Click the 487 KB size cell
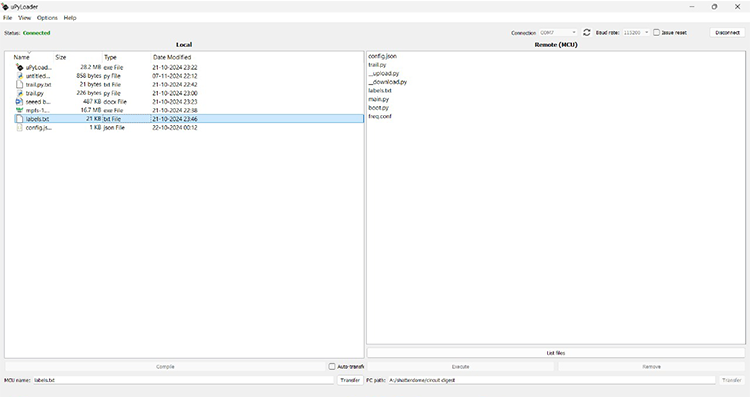750x397 pixels. (92, 102)
